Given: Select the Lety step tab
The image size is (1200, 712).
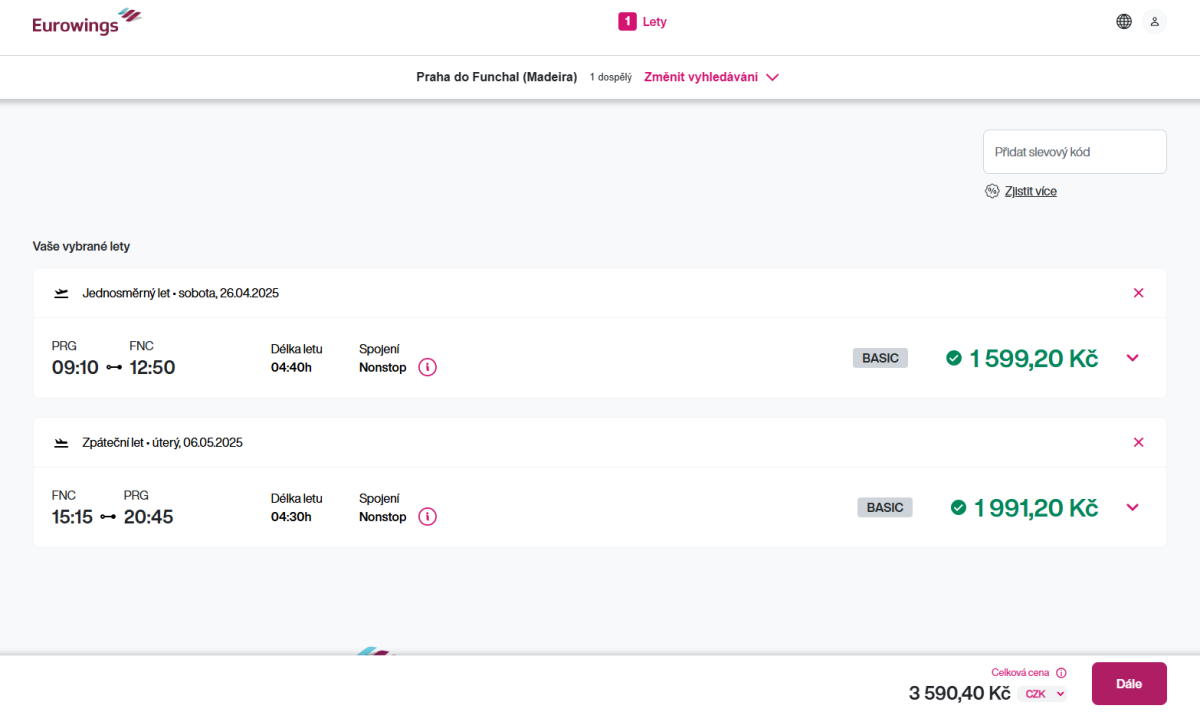Looking at the screenshot, I should 642,21.
